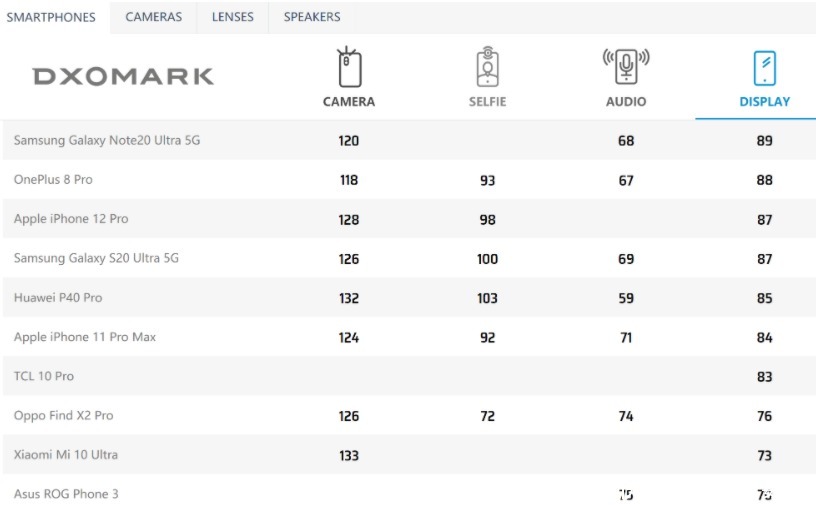The image size is (816, 505).
Task: Click display score 87 for Galaxy S20 Ultra
Action: click(x=764, y=259)
